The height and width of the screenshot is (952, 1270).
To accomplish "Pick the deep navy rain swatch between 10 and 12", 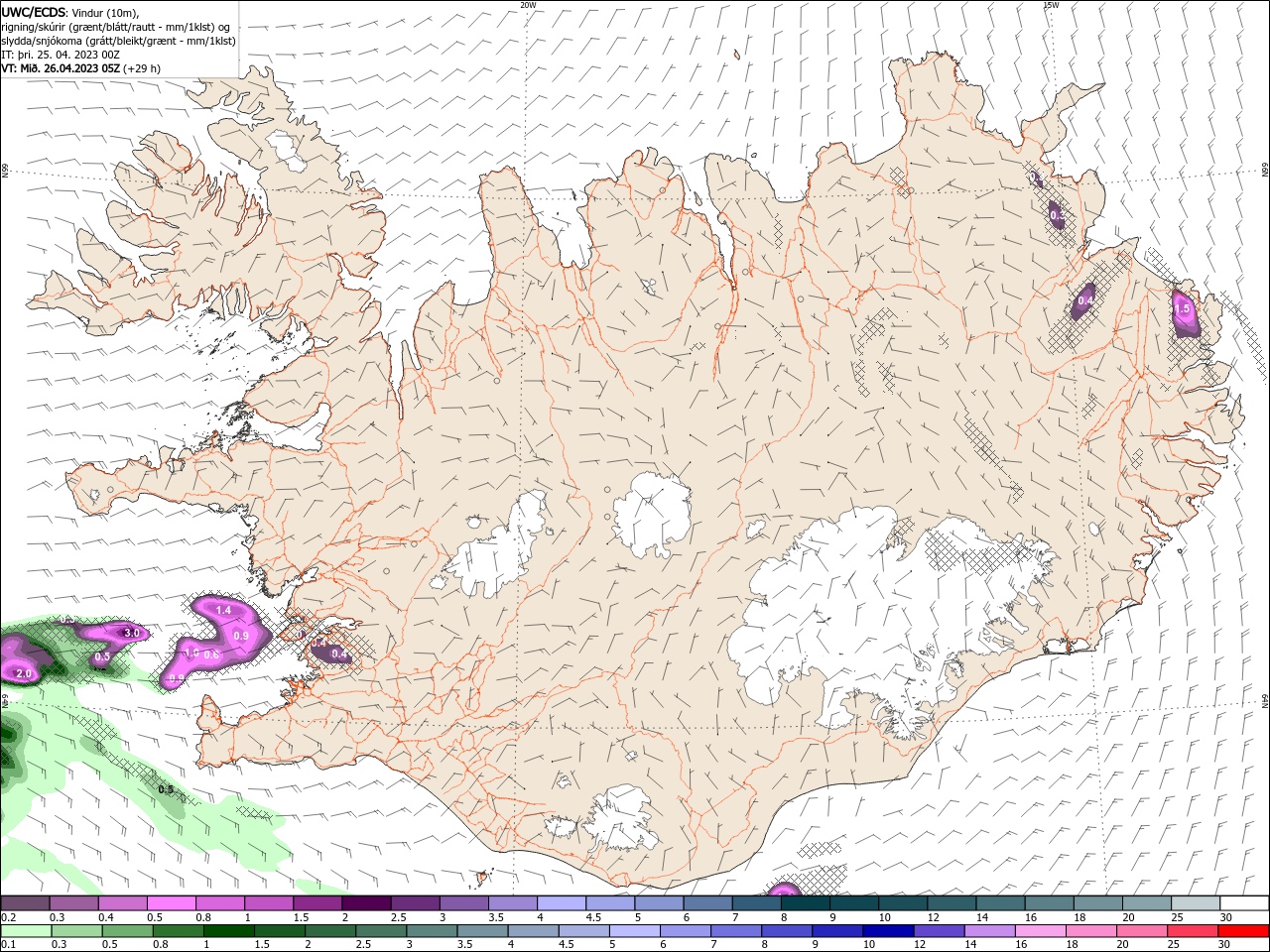I will point(887,931).
